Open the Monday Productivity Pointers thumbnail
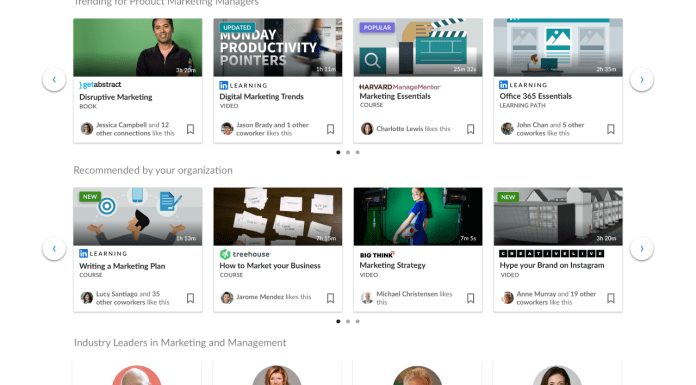 click(278, 48)
